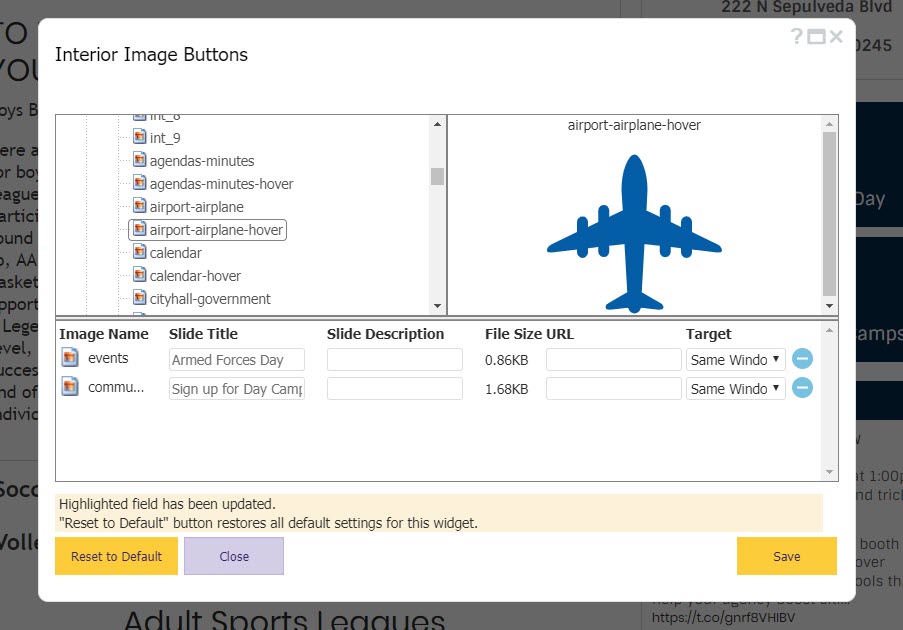
Task: Click the events image file icon
Action: pos(70,358)
